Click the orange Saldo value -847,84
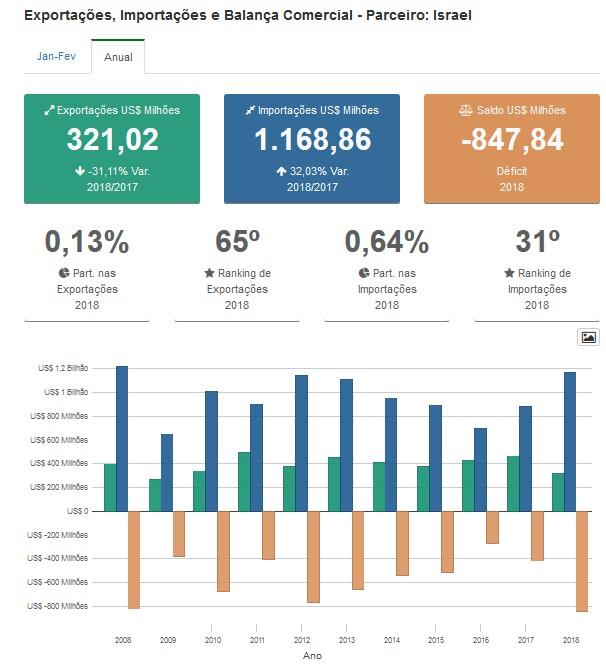 pyautogui.click(x=512, y=140)
